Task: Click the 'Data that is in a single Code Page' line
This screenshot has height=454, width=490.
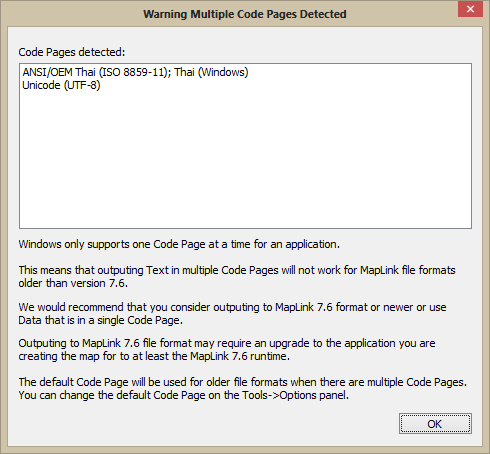Action: pos(101,320)
